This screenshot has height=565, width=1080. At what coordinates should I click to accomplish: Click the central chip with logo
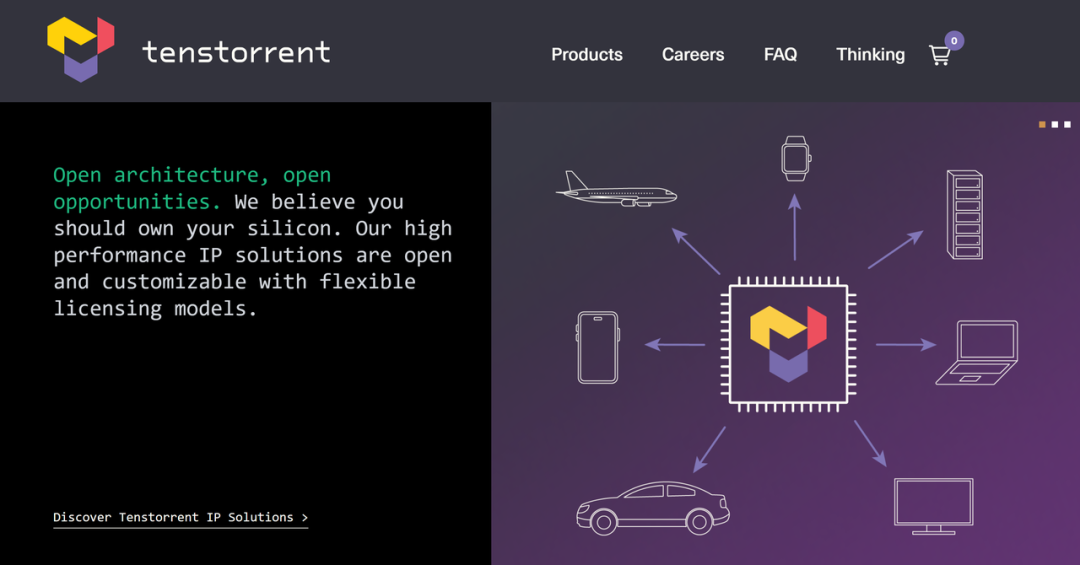coord(788,345)
